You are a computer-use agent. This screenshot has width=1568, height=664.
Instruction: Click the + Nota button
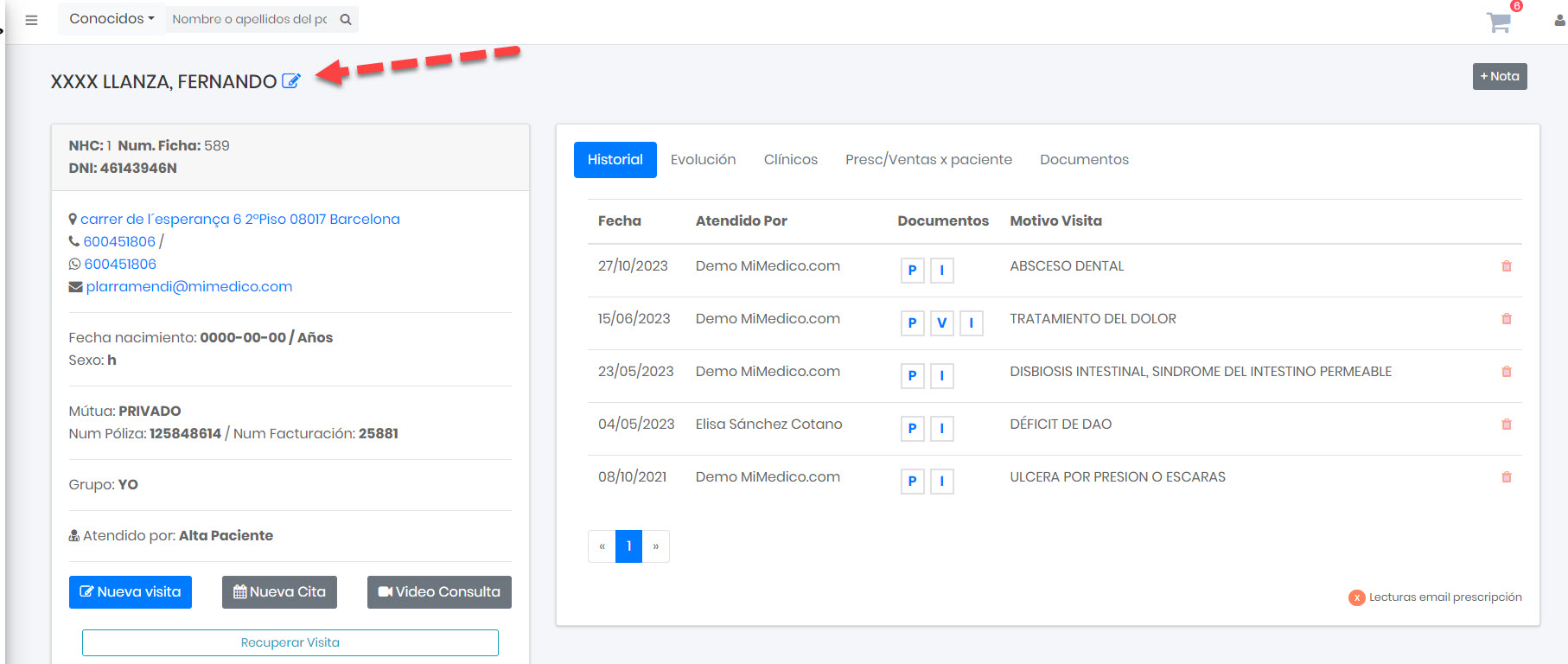pyautogui.click(x=1499, y=76)
